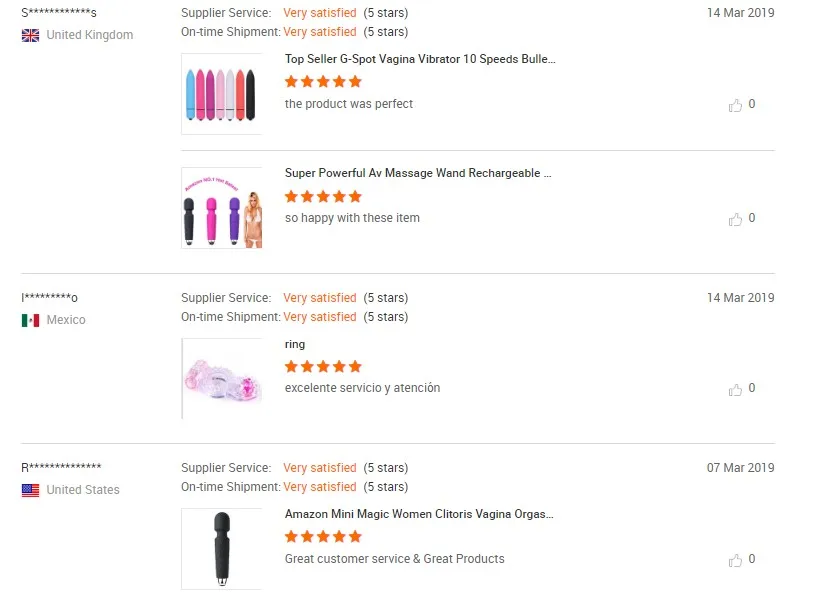Click star rating under "ring" product
Viewport: 826px width, 607px height.
pos(323,367)
